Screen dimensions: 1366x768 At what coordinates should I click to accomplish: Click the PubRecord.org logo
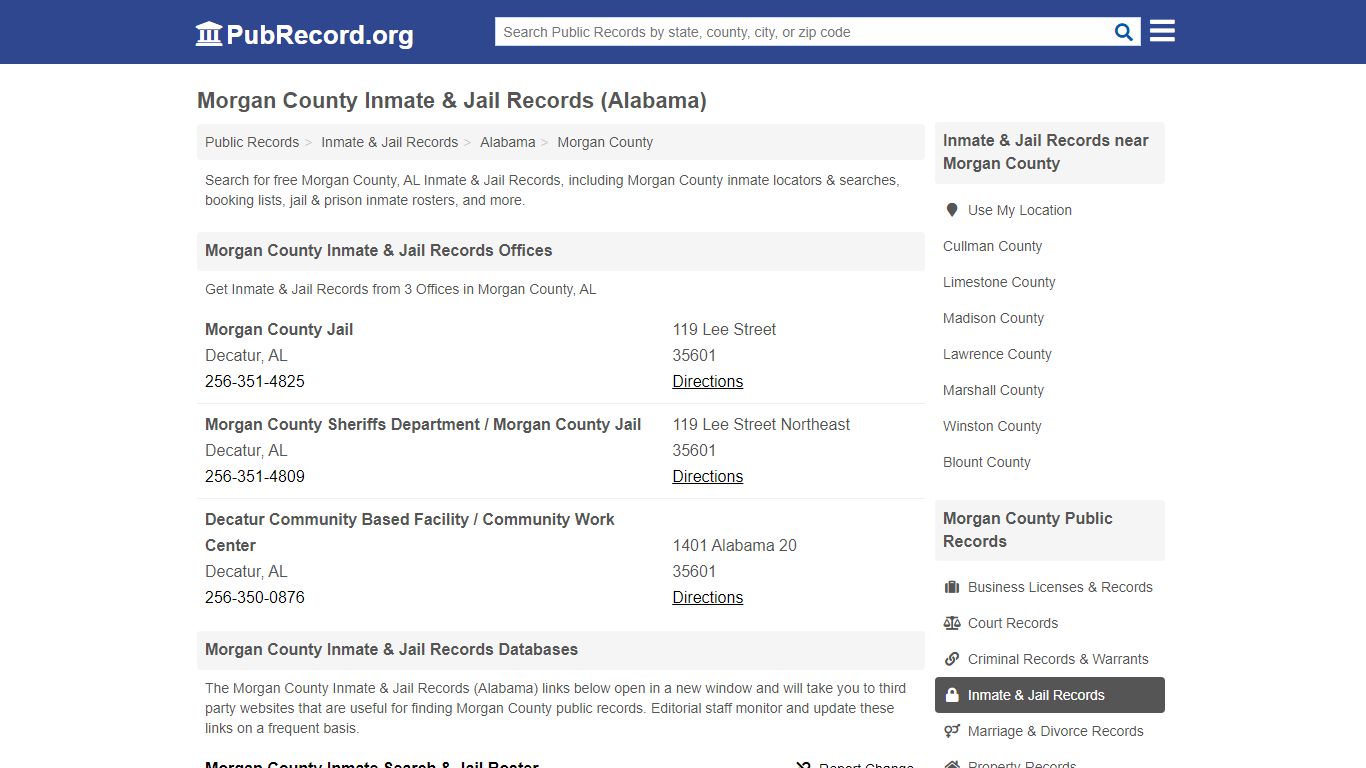[x=304, y=34]
